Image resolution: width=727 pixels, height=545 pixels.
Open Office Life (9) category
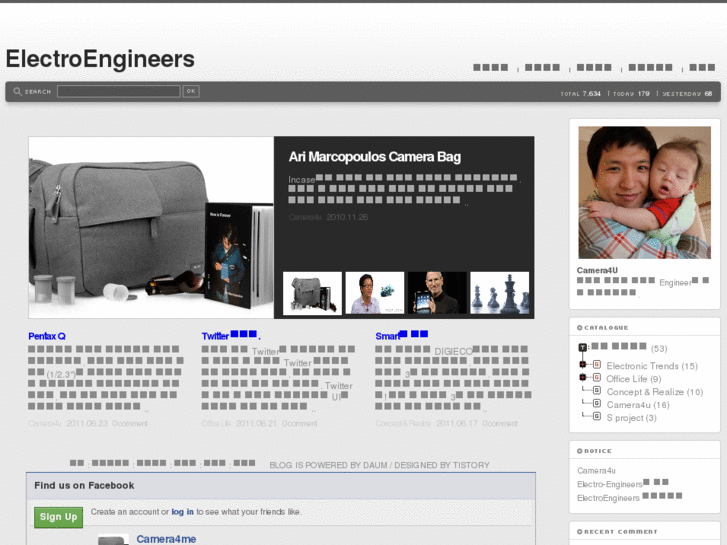[634, 379]
